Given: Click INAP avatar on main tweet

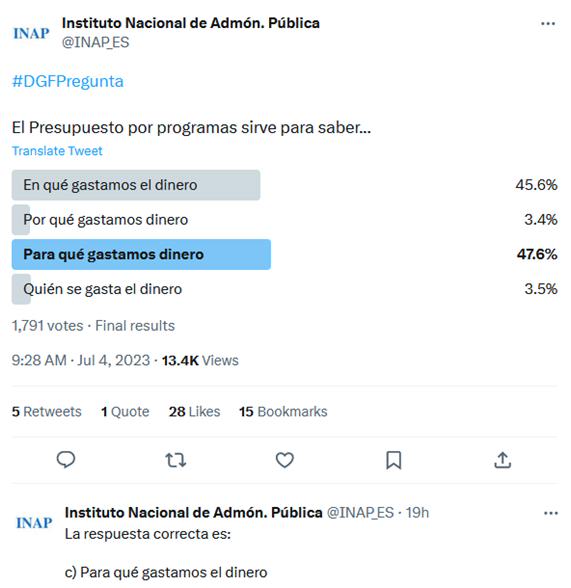Looking at the screenshot, I should 31,33.
